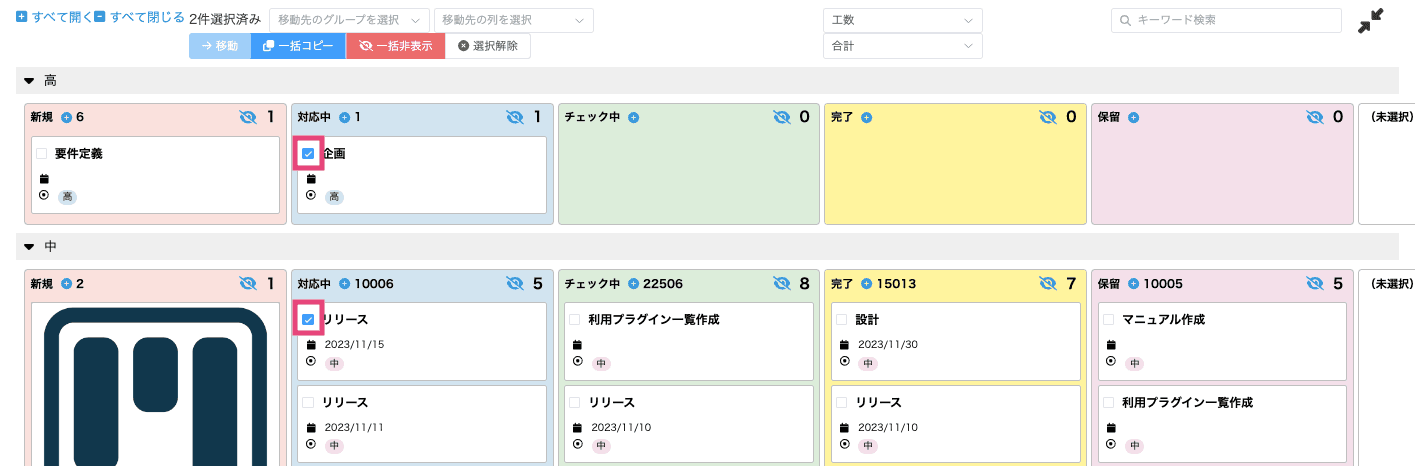Add a card via plus in 高 チェック中 column
Viewport: 1415px width, 466px height.
point(633,117)
